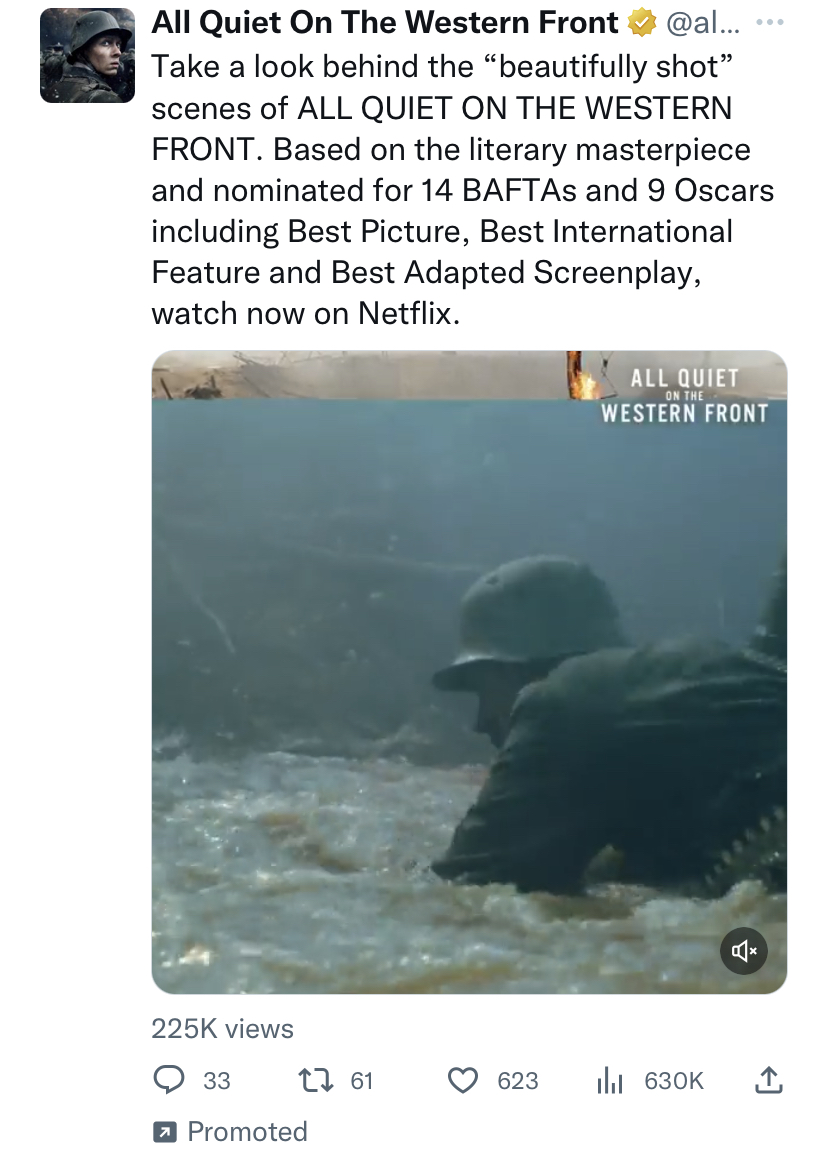The width and height of the screenshot is (828, 1166).
Task: Click the retweet count 61
Action: coord(361,1081)
